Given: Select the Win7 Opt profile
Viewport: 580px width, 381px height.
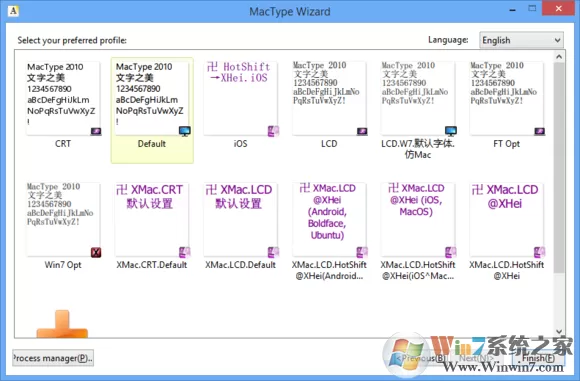Looking at the screenshot, I should (x=63, y=219).
